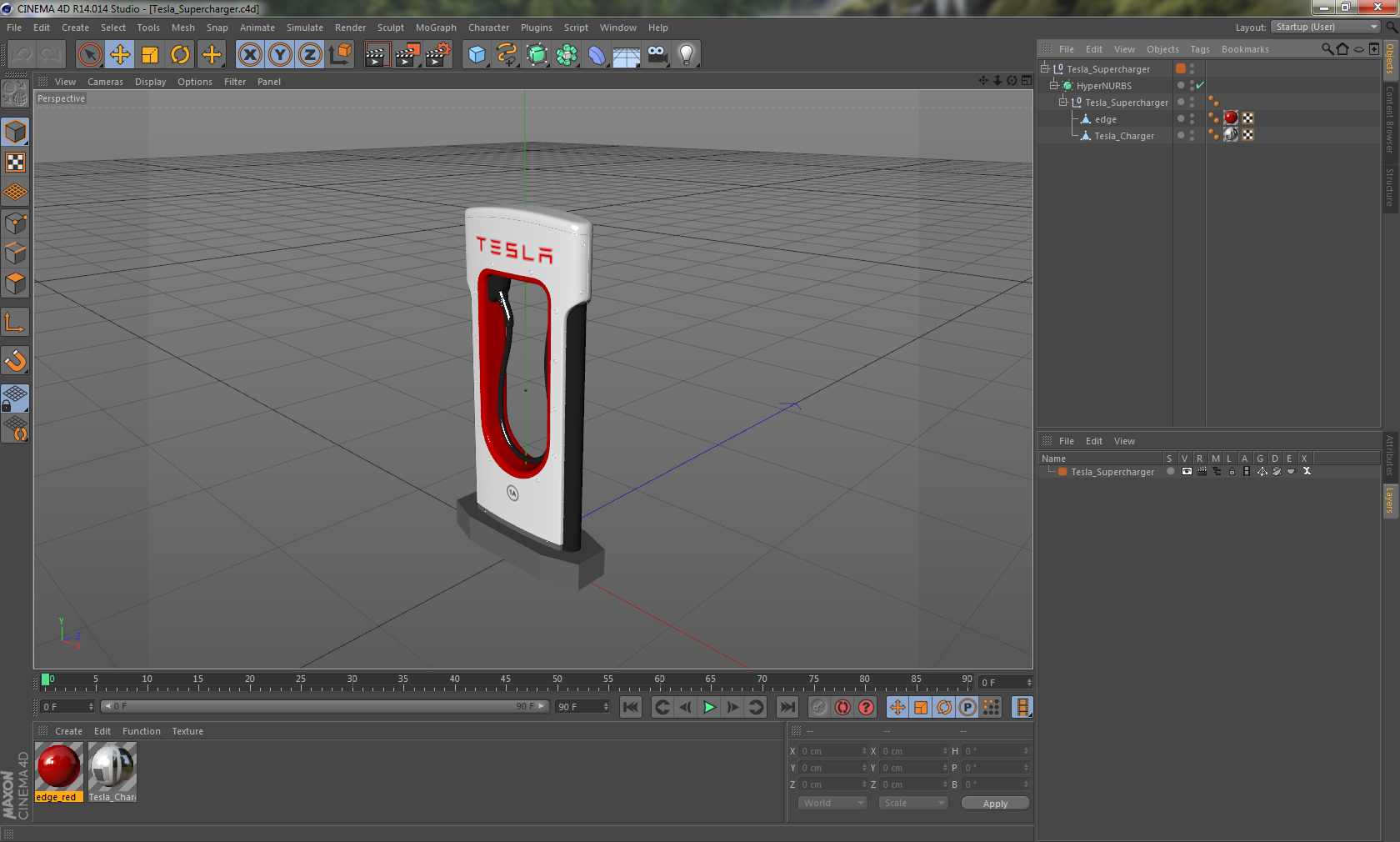
Task: Select the edge_red material swatch
Action: click(59, 772)
